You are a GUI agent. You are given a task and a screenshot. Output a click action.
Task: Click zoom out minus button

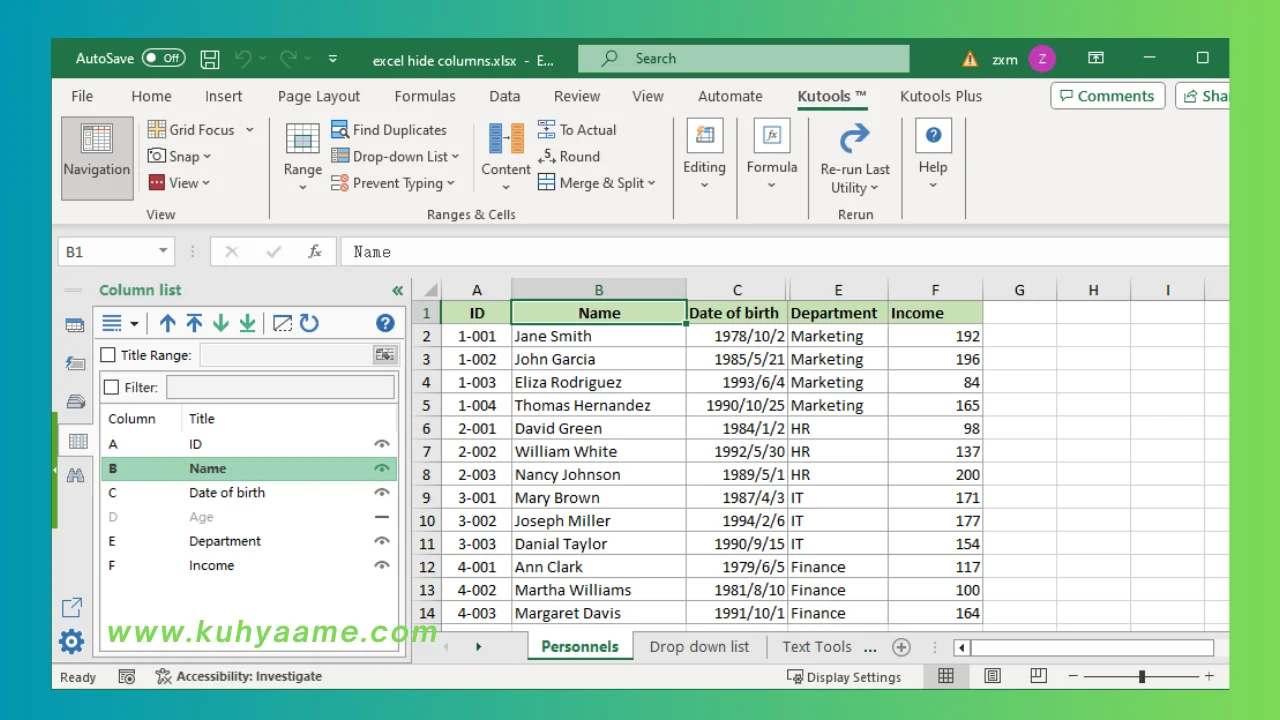[1073, 676]
